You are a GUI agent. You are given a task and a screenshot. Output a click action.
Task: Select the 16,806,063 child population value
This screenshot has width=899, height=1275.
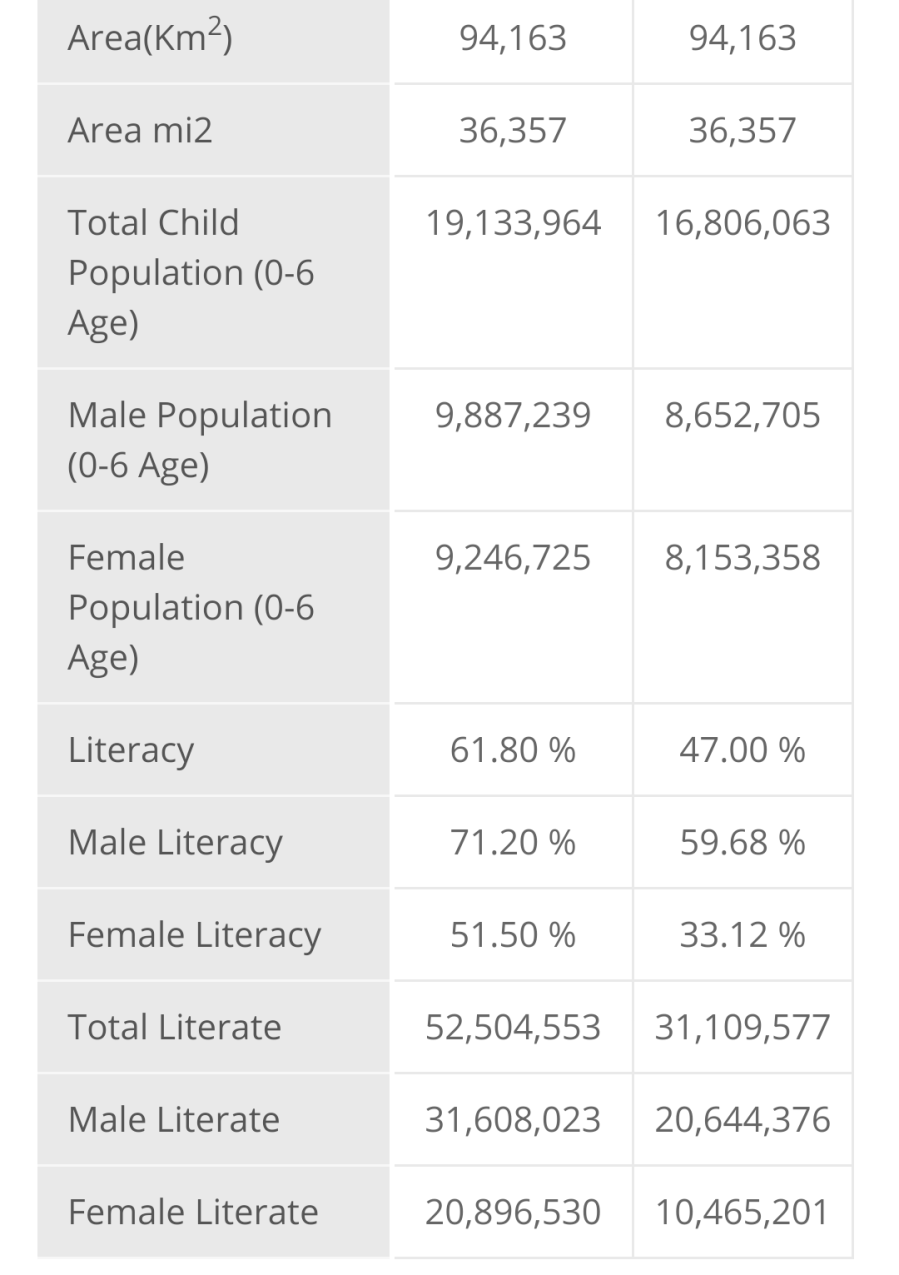[x=742, y=223]
